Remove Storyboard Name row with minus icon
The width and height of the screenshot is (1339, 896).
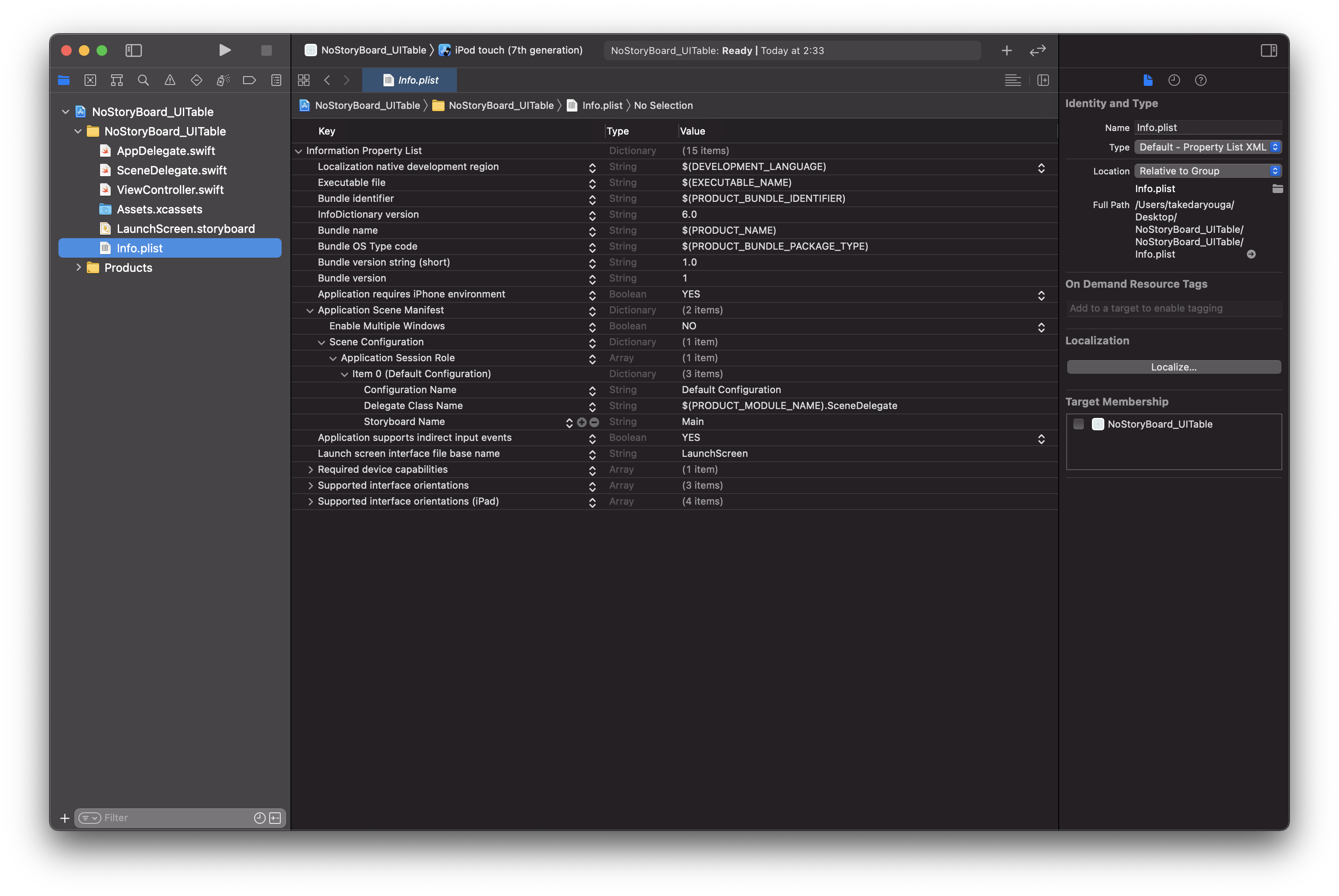(594, 422)
